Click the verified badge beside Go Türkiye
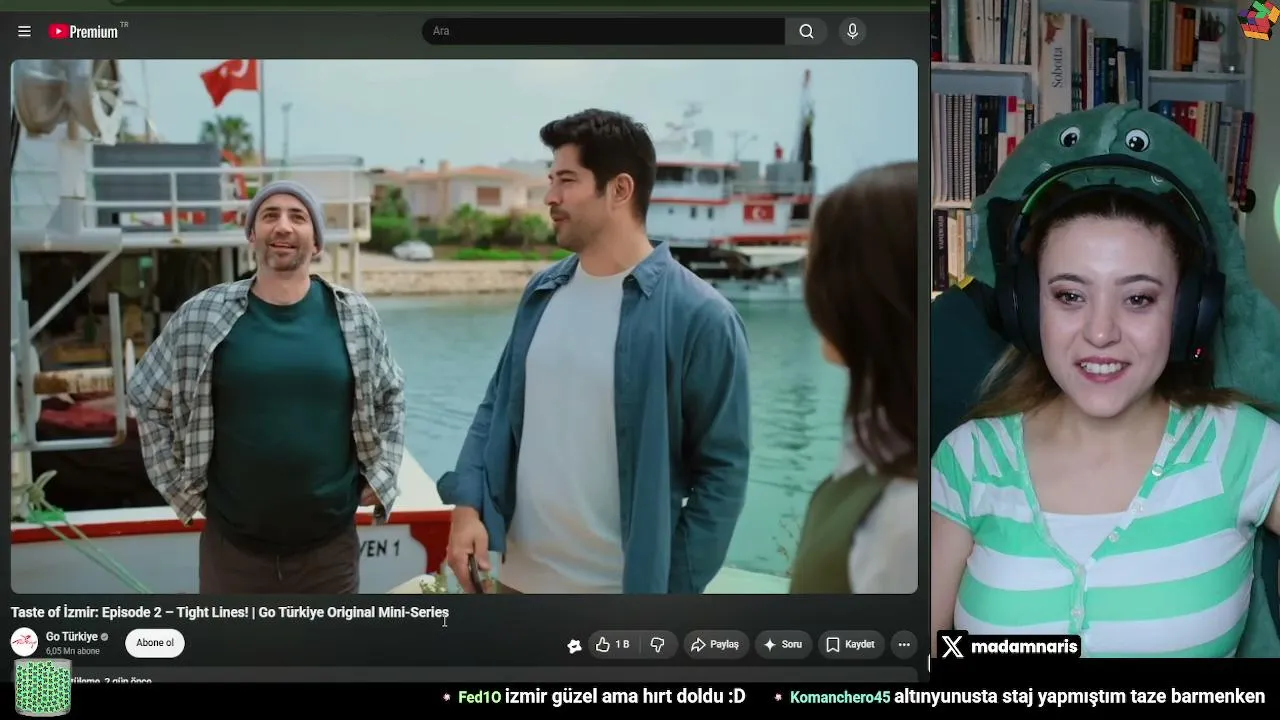Image resolution: width=1280 pixels, height=720 pixels. coord(105,637)
